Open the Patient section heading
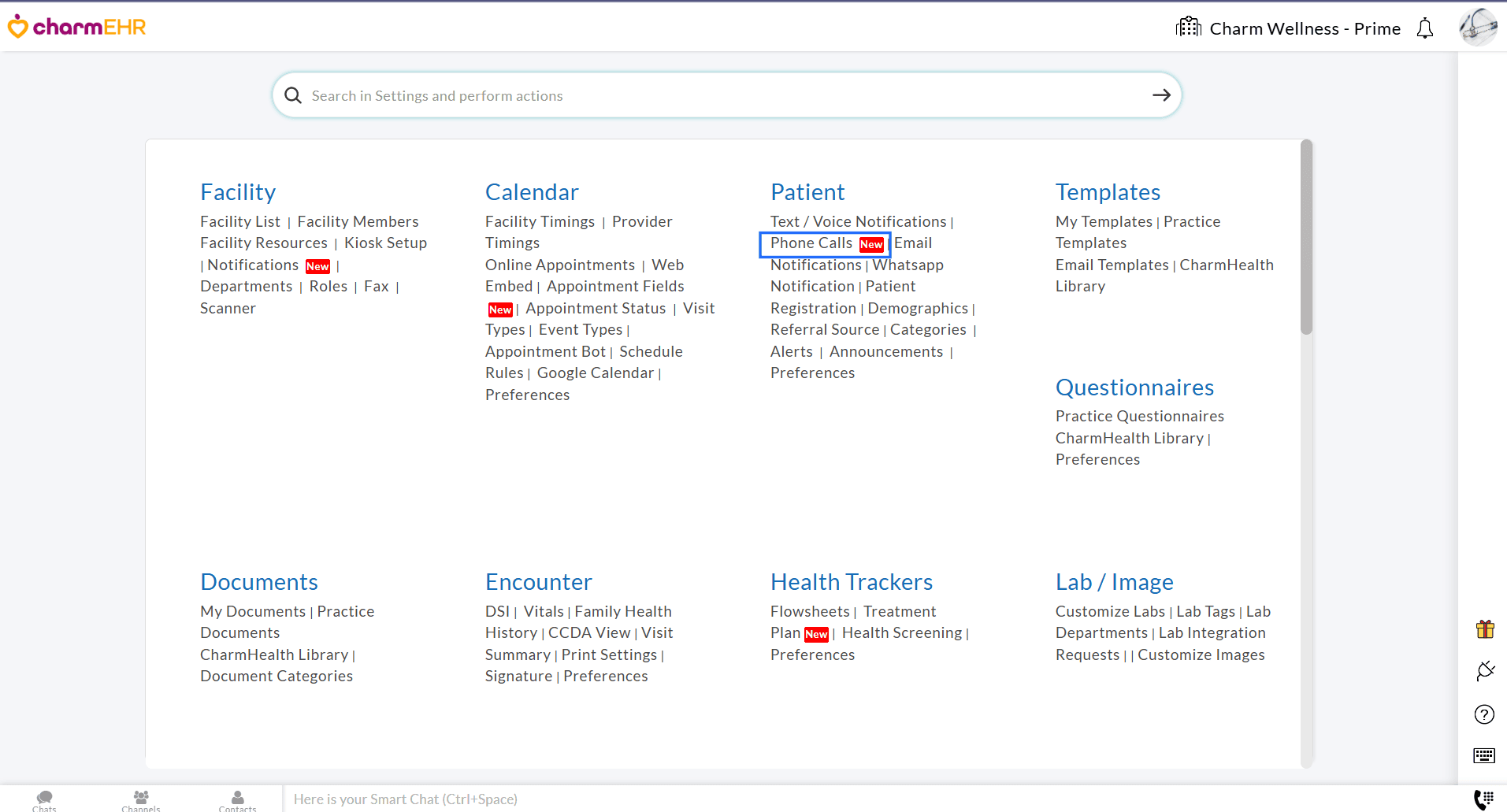This screenshot has height=812, width=1507. coord(807,192)
